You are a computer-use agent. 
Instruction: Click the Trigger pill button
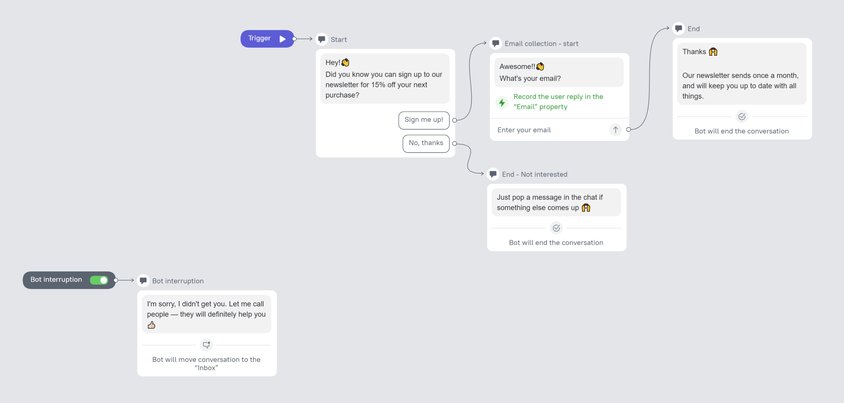click(x=268, y=39)
